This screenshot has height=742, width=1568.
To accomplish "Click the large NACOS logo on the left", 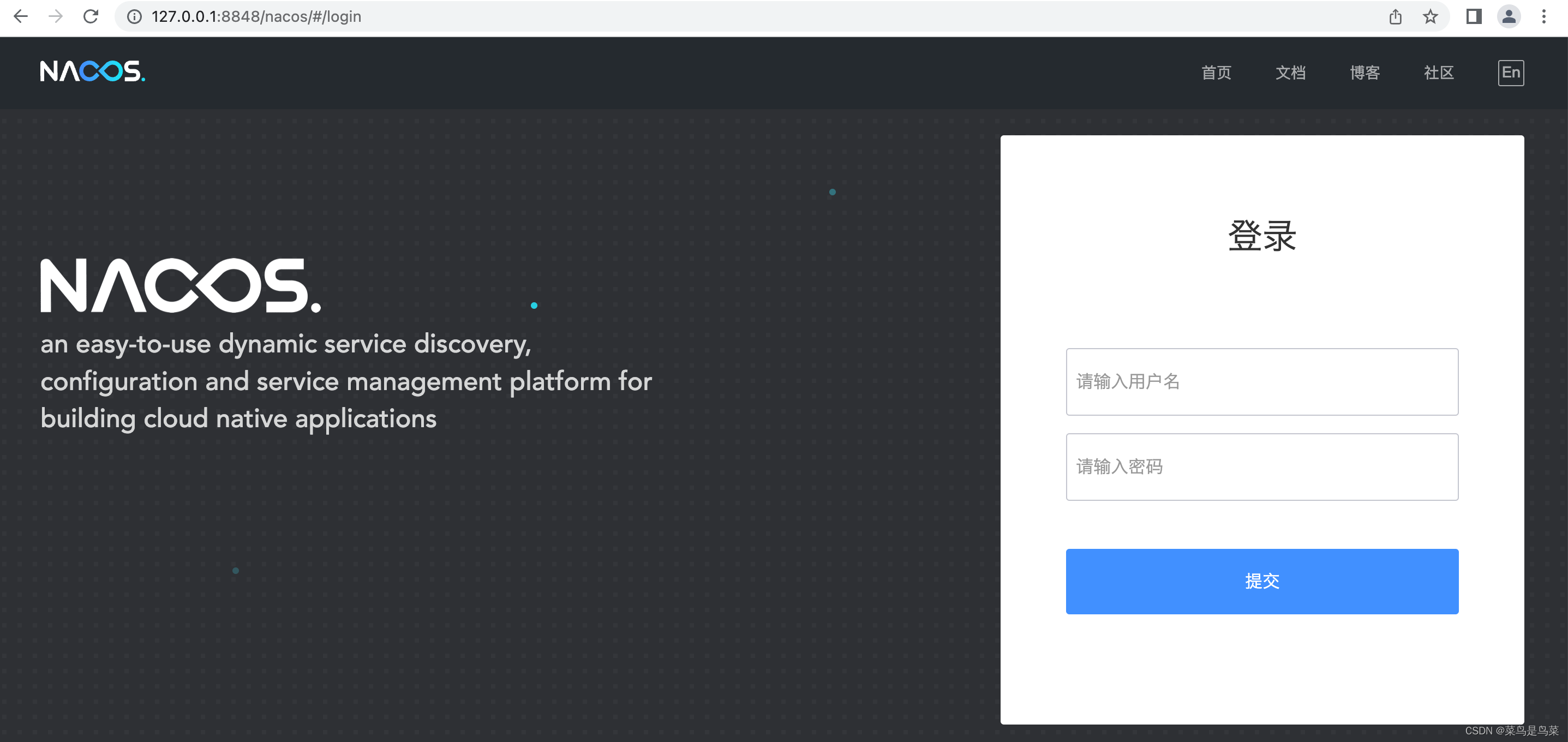I will pos(181,285).
